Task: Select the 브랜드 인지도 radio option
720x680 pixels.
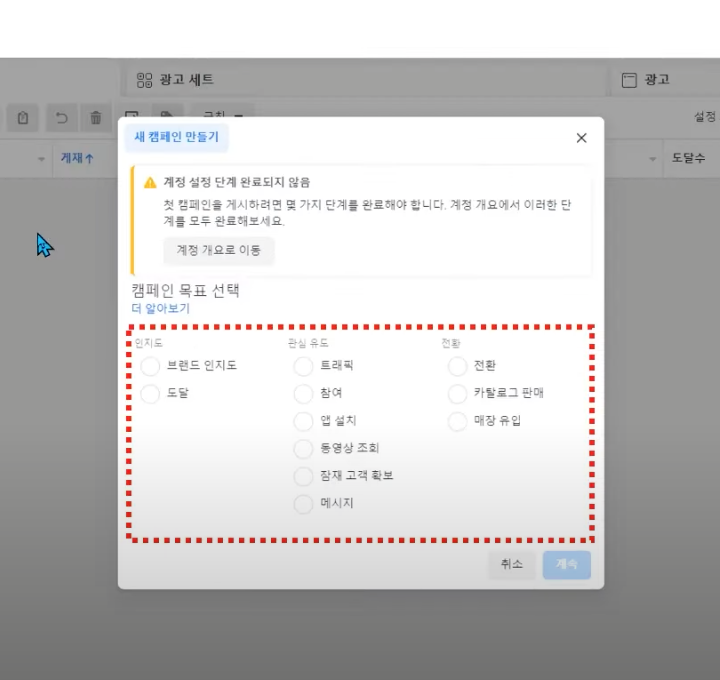Action: pos(150,366)
